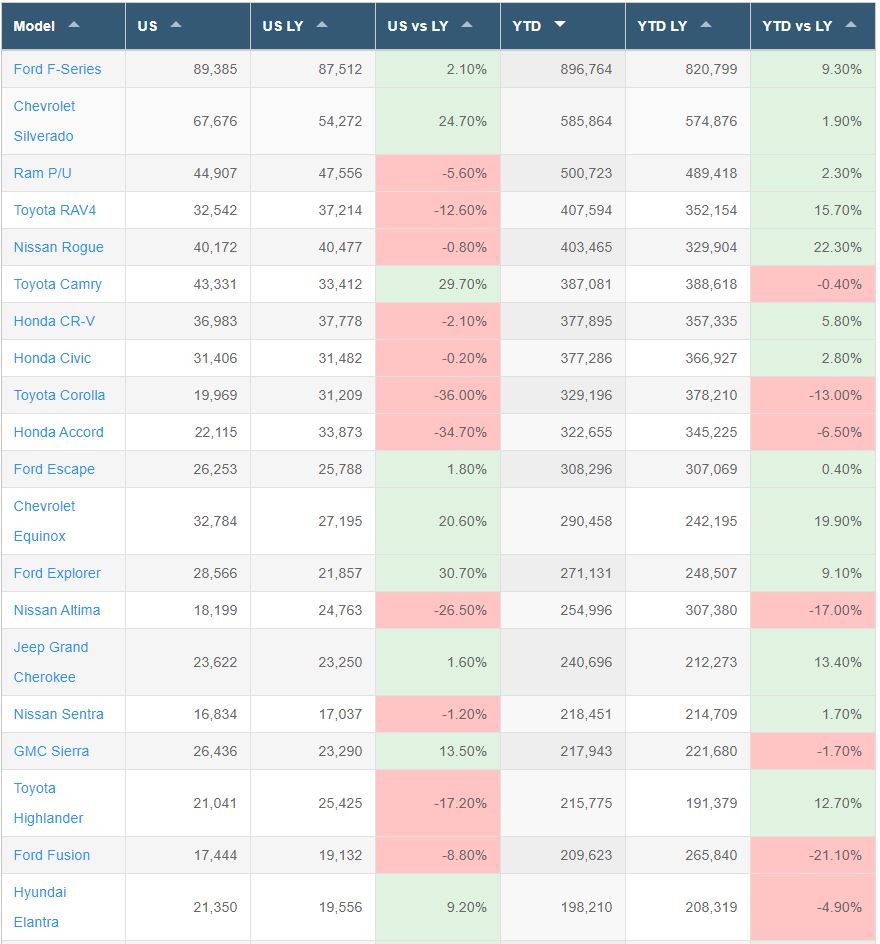Screen dimensions: 880x944
Task: Open Chevrolet Silverado link
Action: 45,121
